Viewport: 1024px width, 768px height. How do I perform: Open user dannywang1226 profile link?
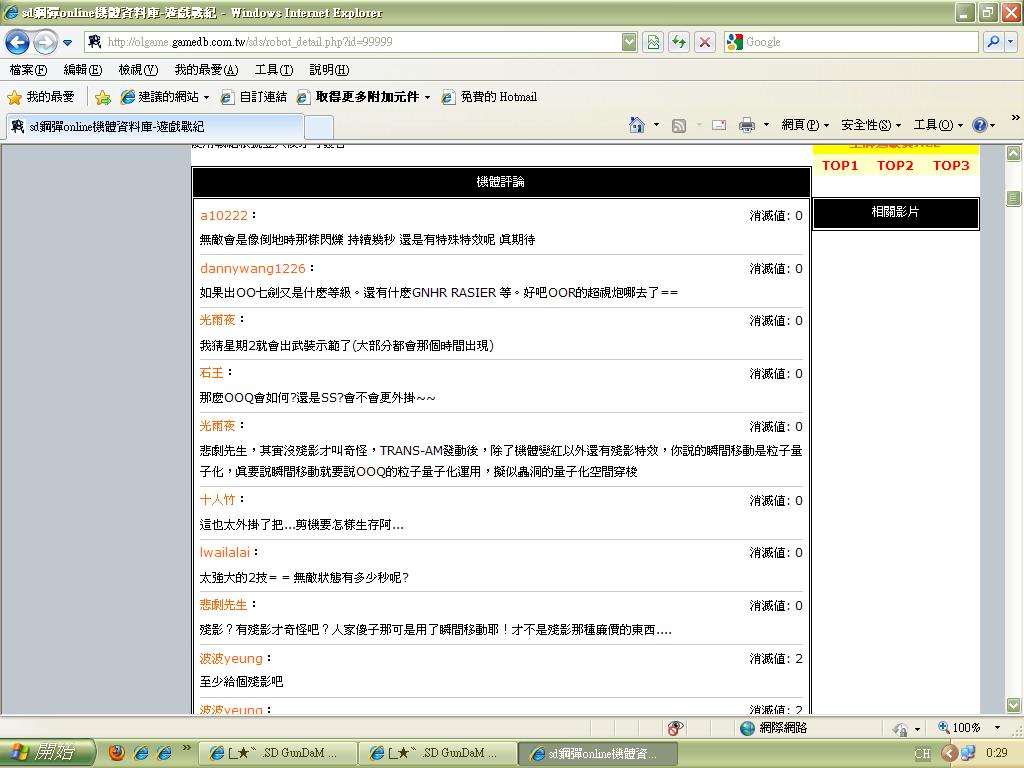pyautogui.click(x=253, y=268)
